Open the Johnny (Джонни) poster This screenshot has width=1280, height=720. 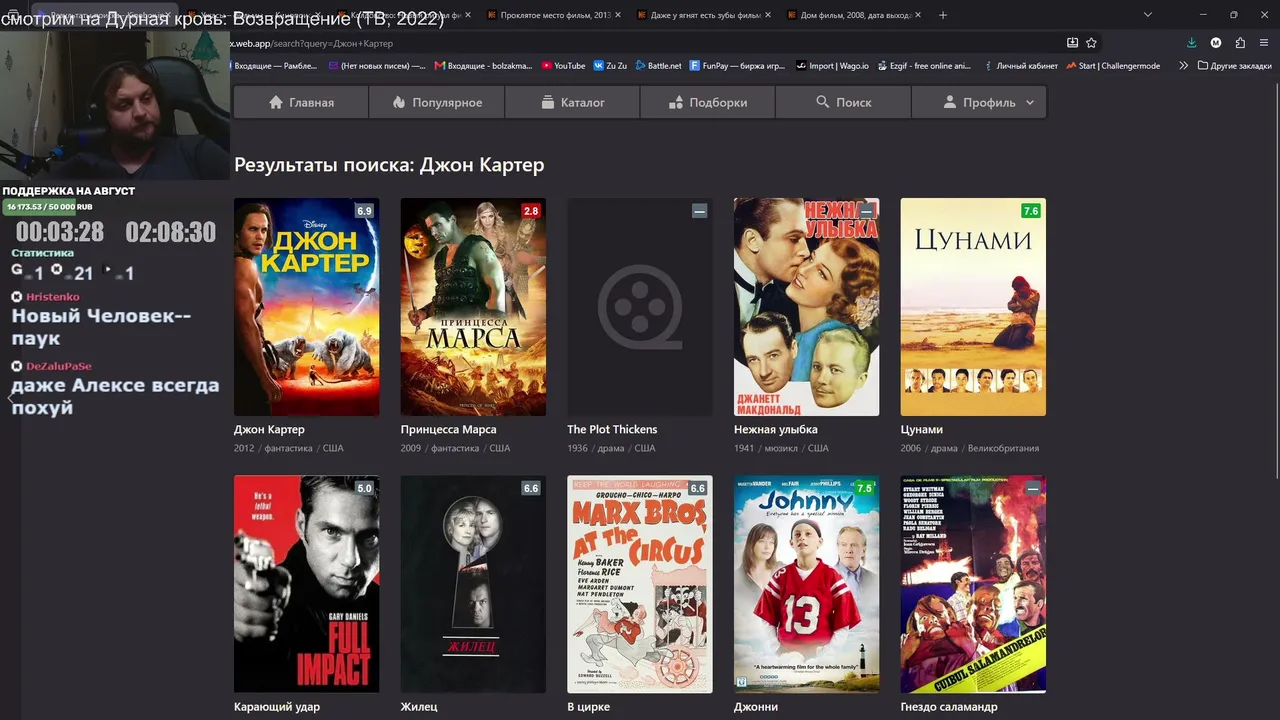pos(806,584)
